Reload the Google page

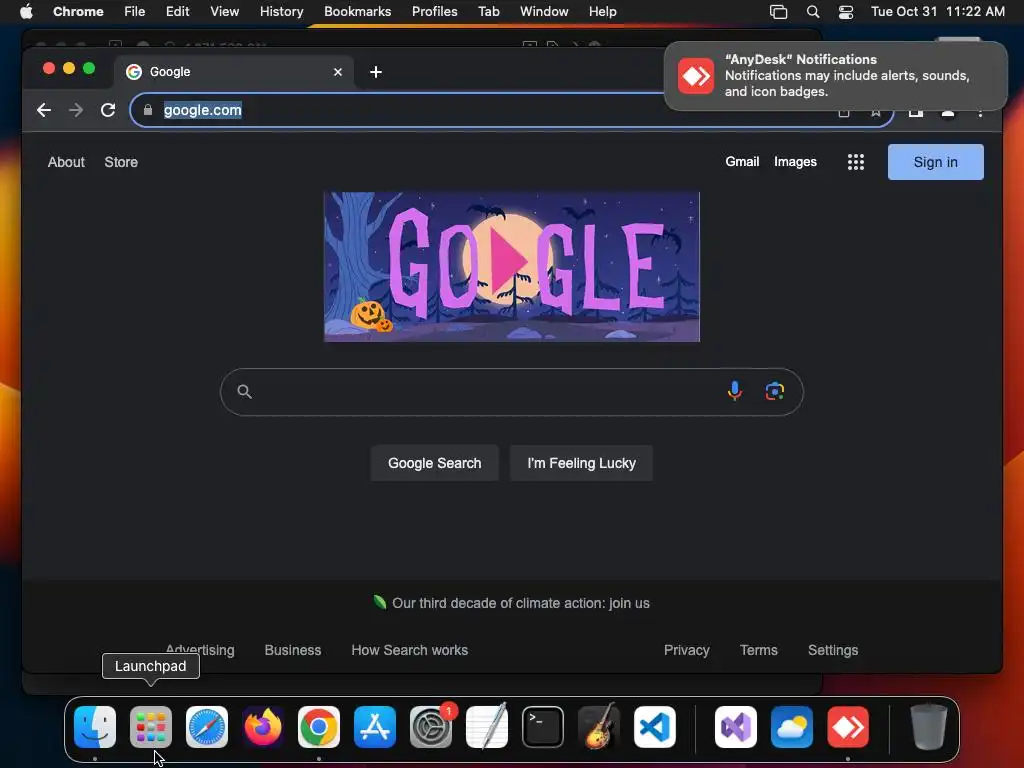point(108,110)
